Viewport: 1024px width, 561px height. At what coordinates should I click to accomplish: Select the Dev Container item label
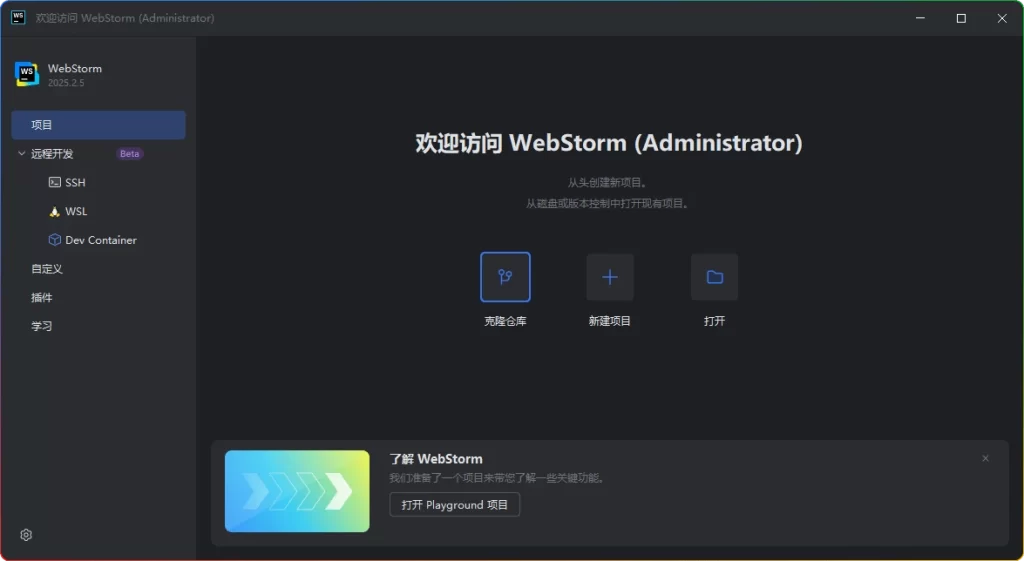coord(101,240)
